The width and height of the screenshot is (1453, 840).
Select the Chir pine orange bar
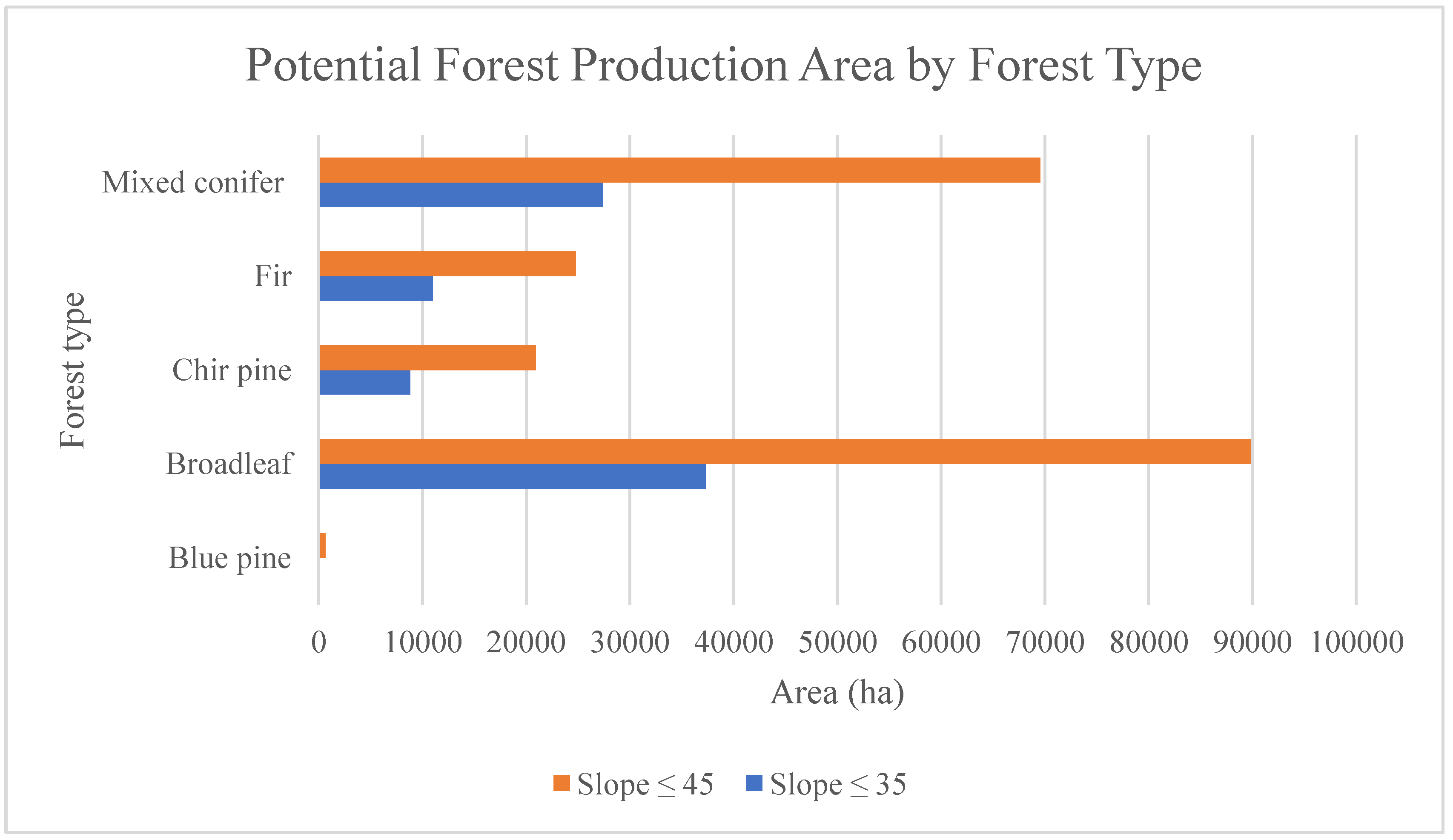(x=427, y=358)
